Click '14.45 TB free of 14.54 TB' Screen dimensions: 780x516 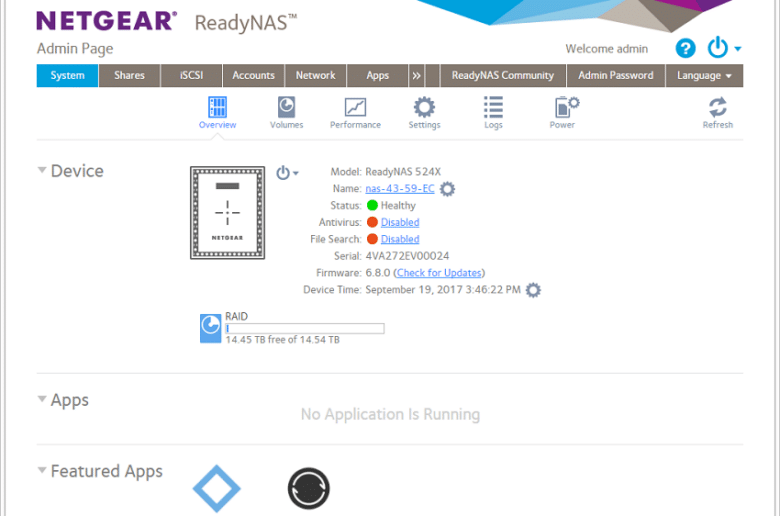click(283, 340)
